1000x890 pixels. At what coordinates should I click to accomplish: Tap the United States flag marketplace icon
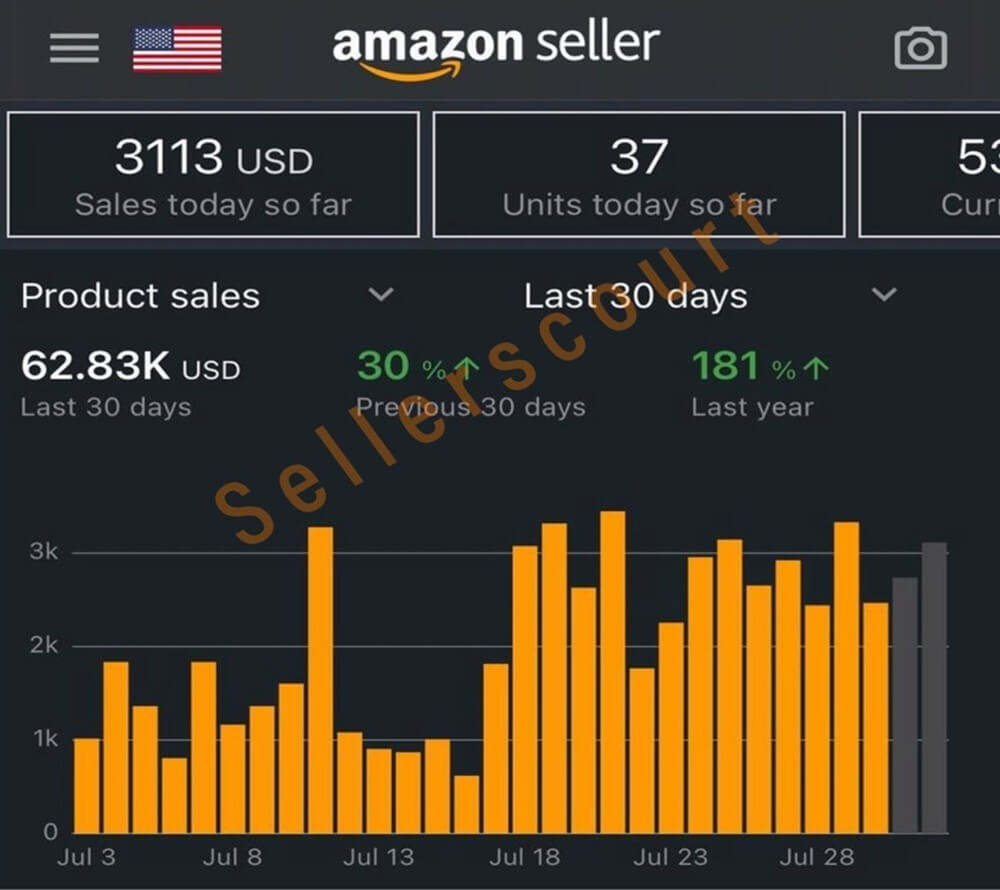177,48
